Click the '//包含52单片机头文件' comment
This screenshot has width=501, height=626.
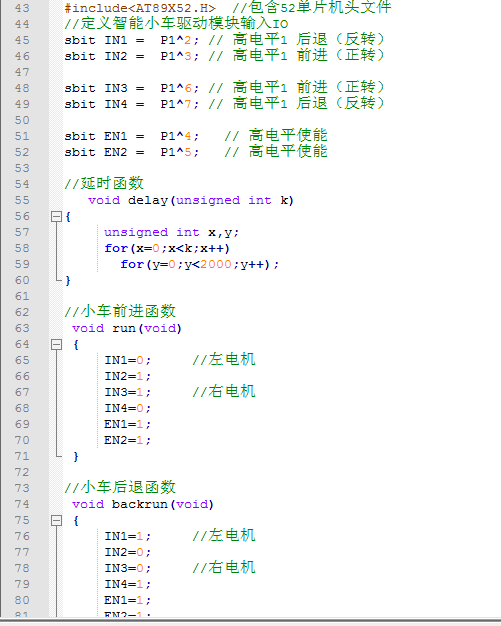coord(312,8)
